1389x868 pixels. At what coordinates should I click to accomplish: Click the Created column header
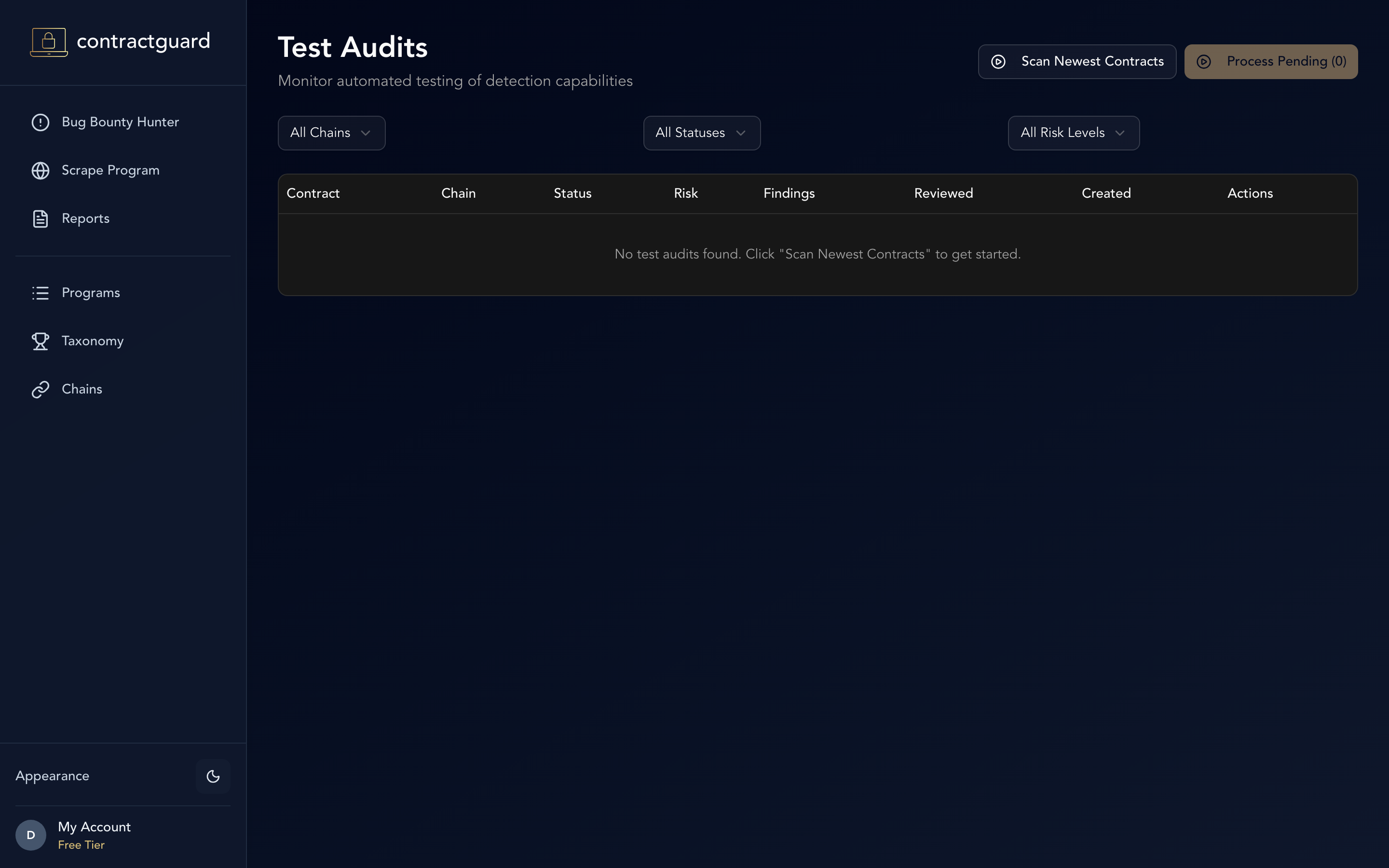1106,193
